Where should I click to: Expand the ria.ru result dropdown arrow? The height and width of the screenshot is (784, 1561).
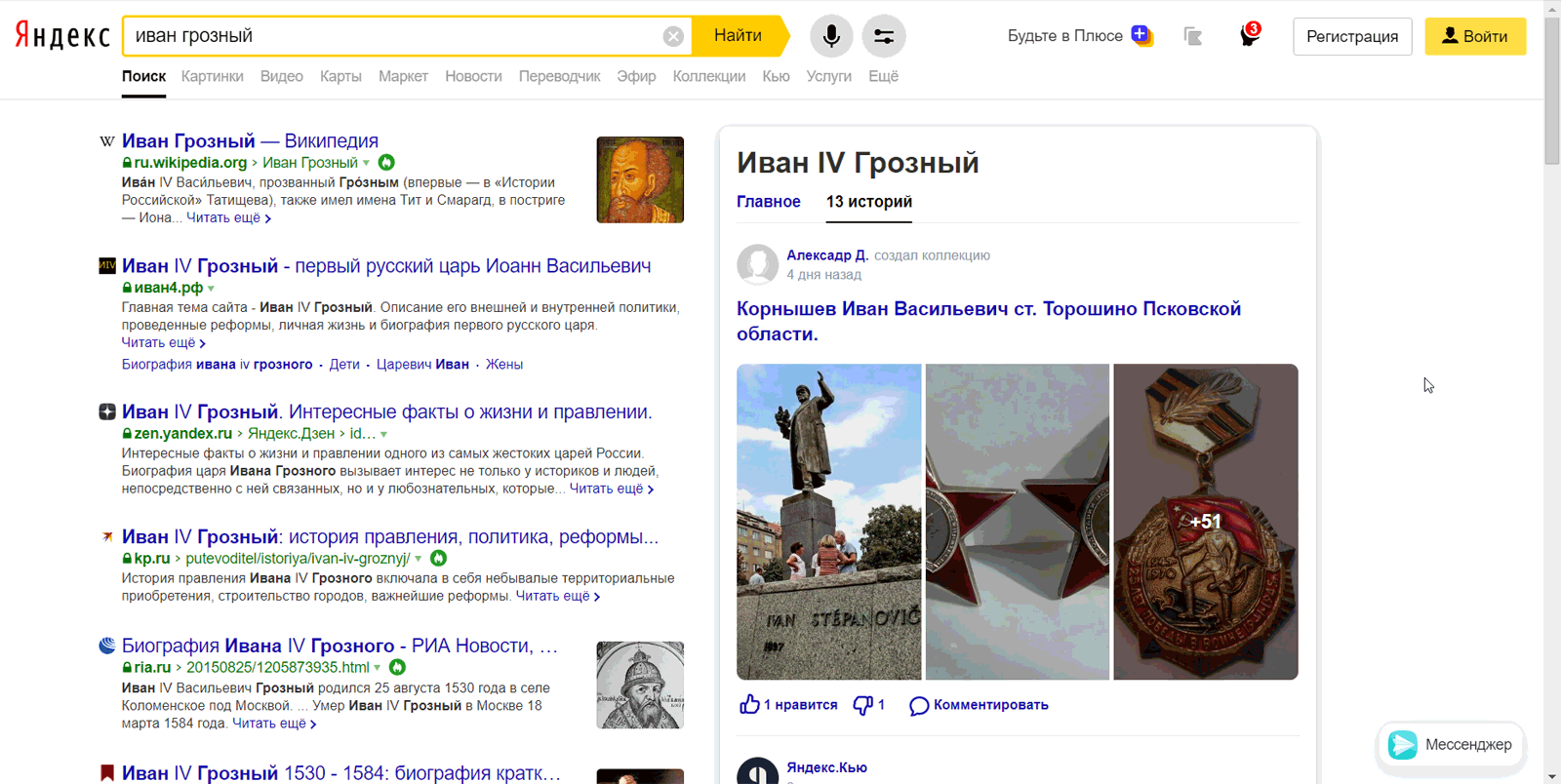377,669
